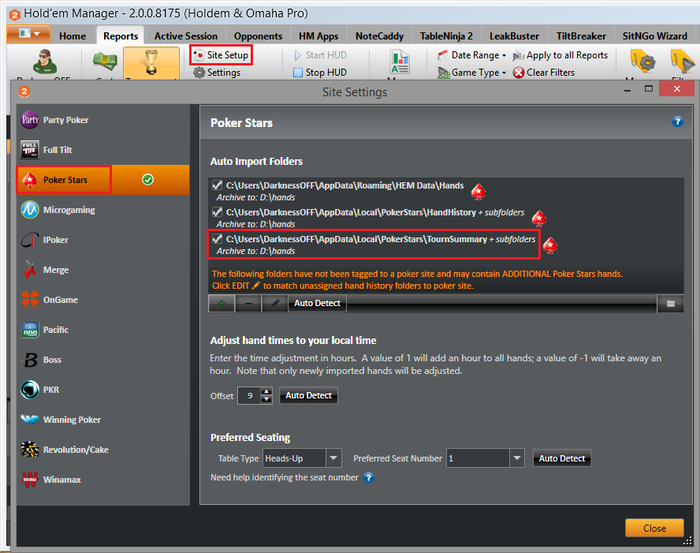The image size is (700, 553).
Task: Open the application menu dropdown button
Action: [28, 34]
